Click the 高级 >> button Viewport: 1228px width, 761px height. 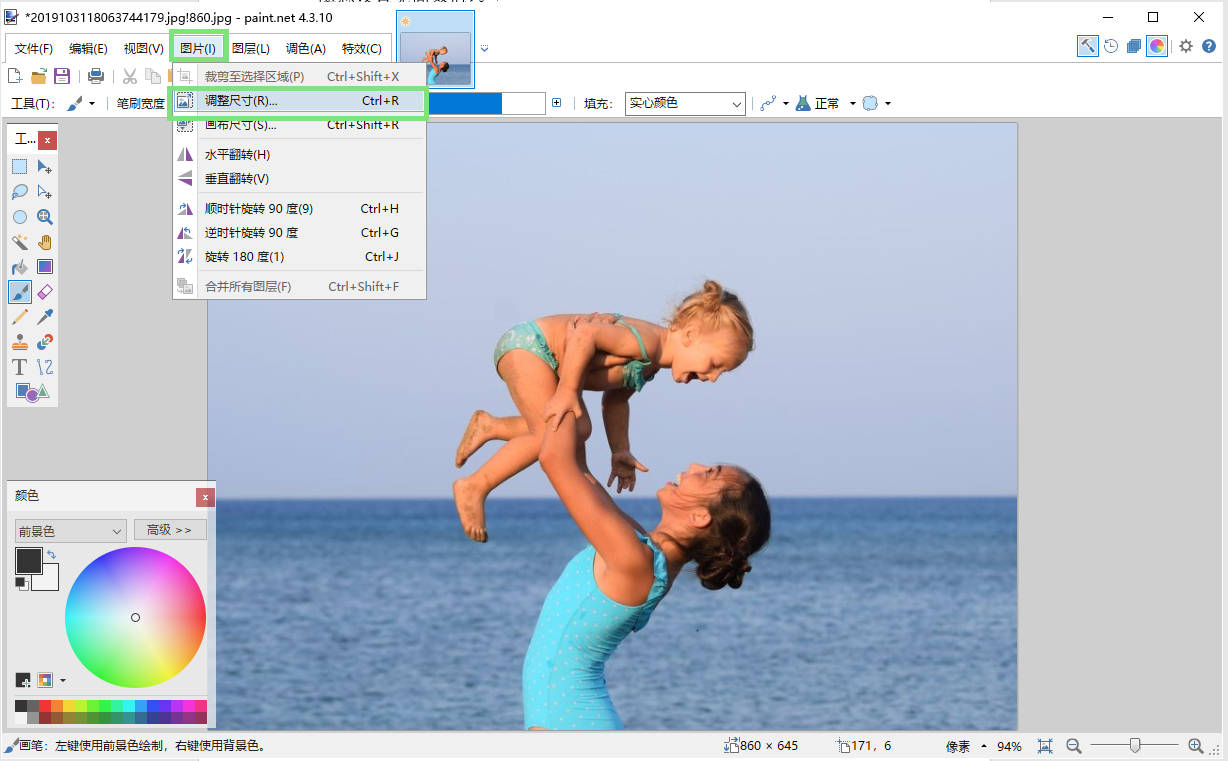169,530
